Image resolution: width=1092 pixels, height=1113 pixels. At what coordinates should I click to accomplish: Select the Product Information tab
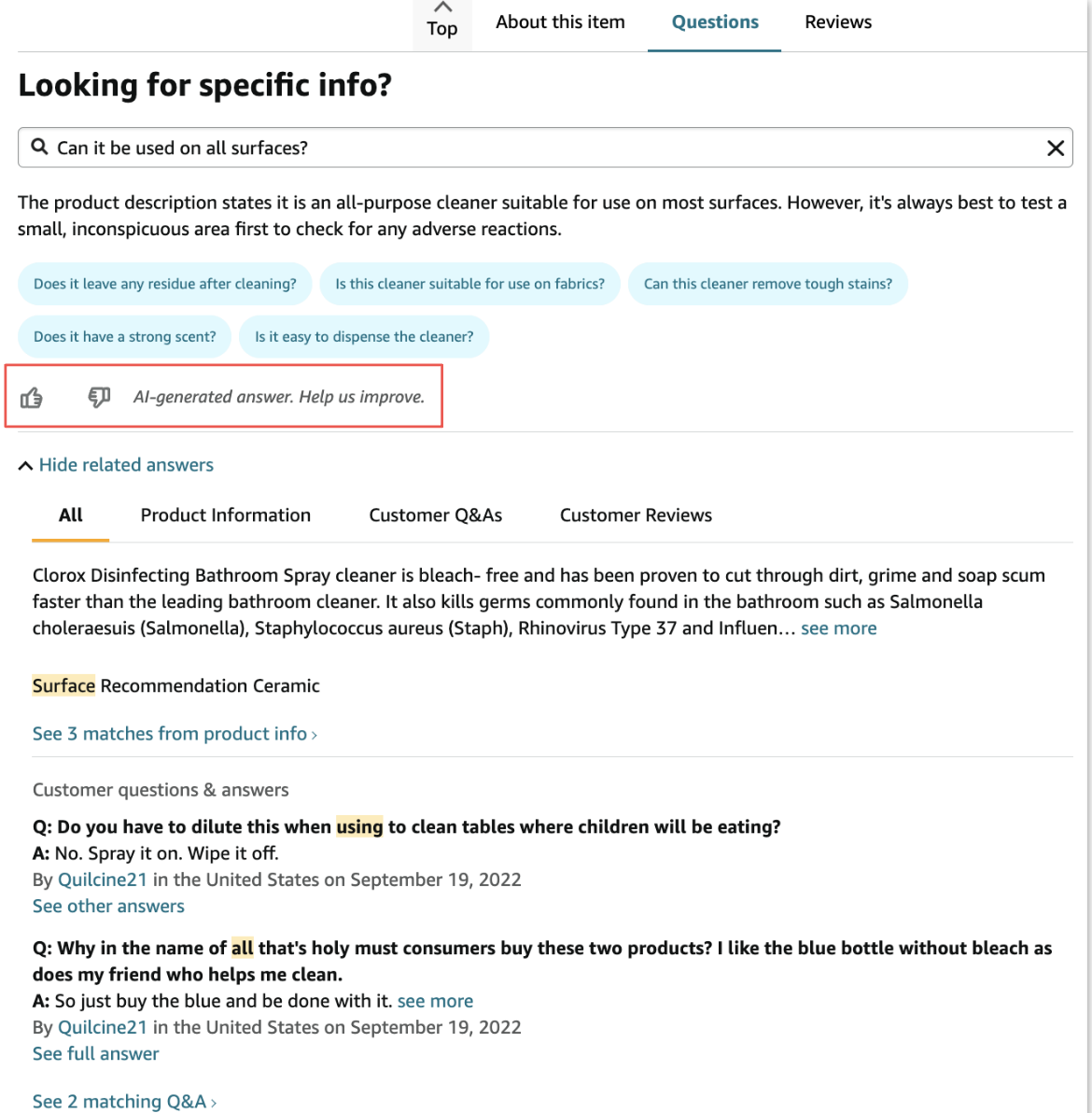[226, 515]
